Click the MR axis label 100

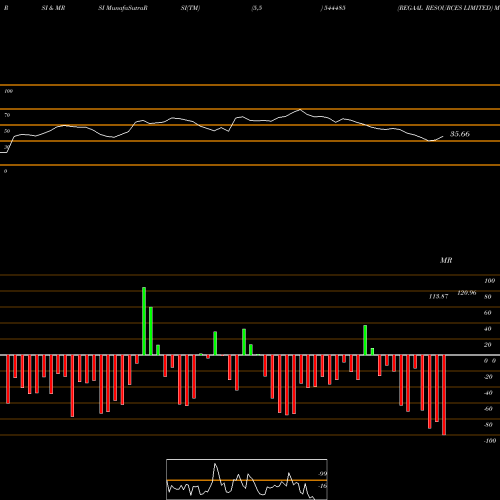click(x=489, y=281)
